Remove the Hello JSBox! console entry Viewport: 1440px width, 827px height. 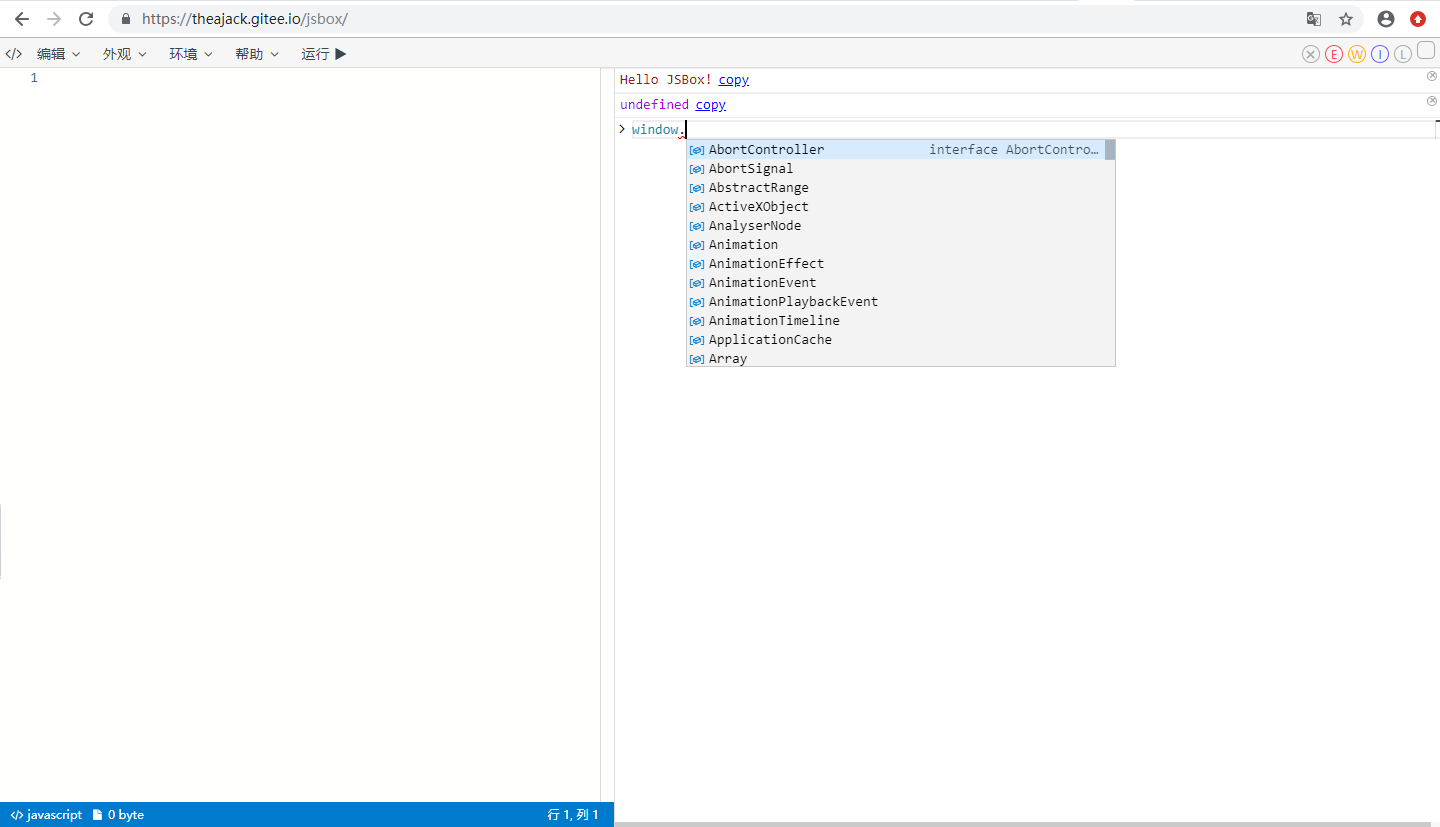pos(1432,76)
